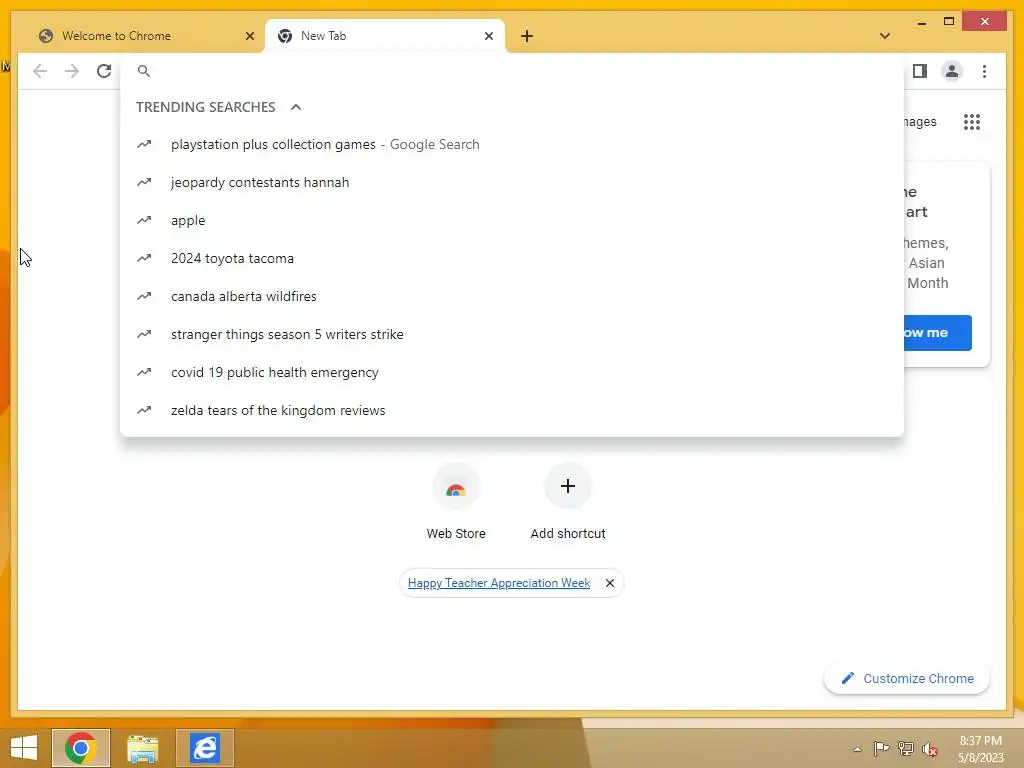Select zelda tears of the kingdom reviews
This screenshot has height=768, width=1024.
512,410
